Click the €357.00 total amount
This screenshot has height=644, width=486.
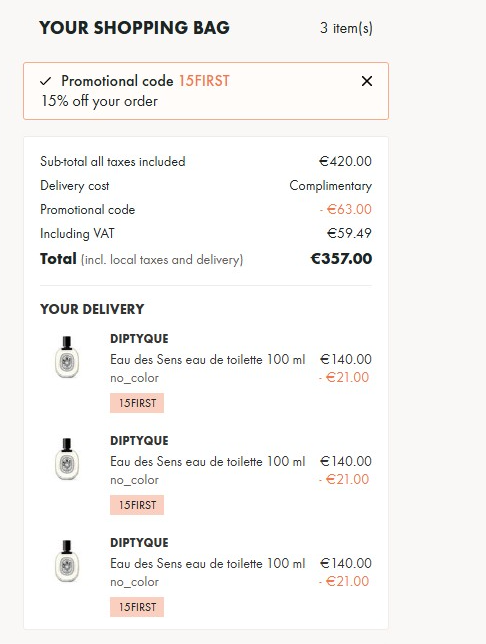click(341, 259)
